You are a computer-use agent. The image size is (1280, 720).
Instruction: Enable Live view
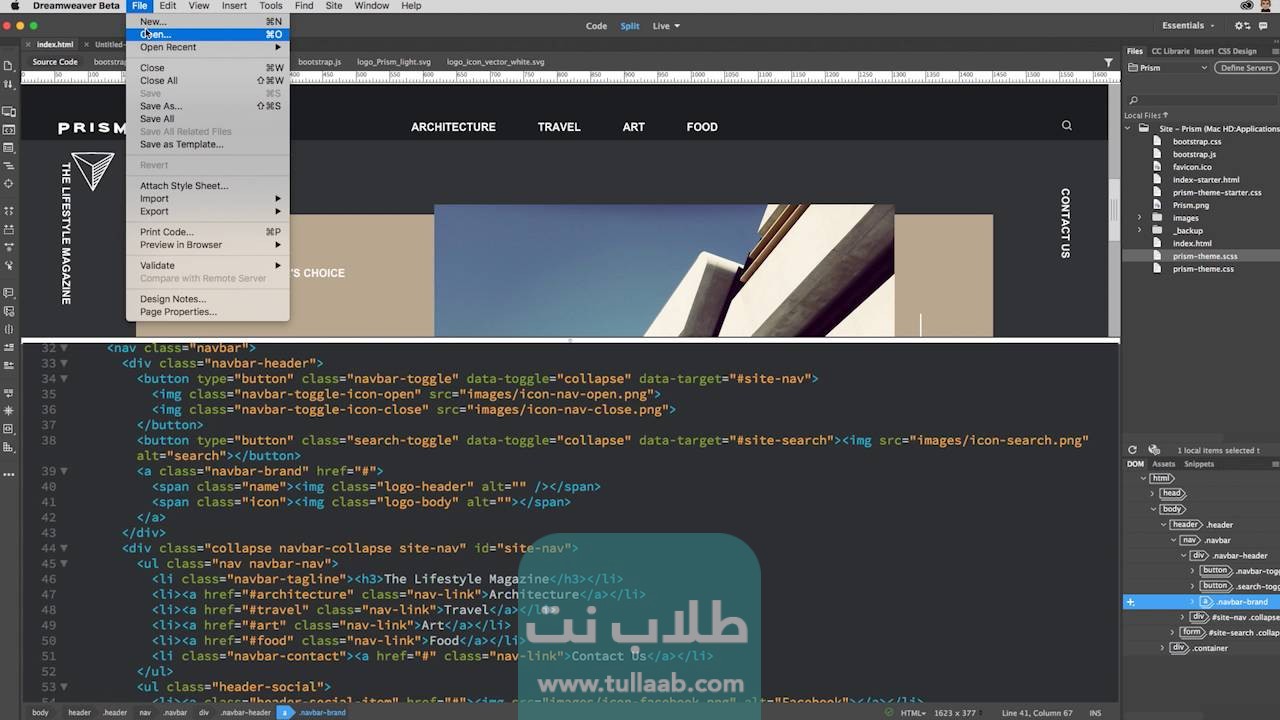coord(658,26)
